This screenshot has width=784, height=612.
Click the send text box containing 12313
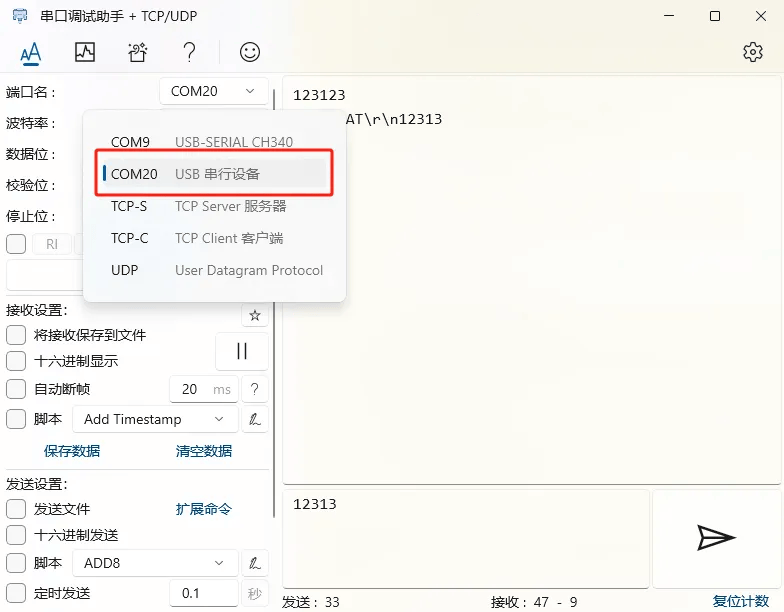[x=466, y=538]
